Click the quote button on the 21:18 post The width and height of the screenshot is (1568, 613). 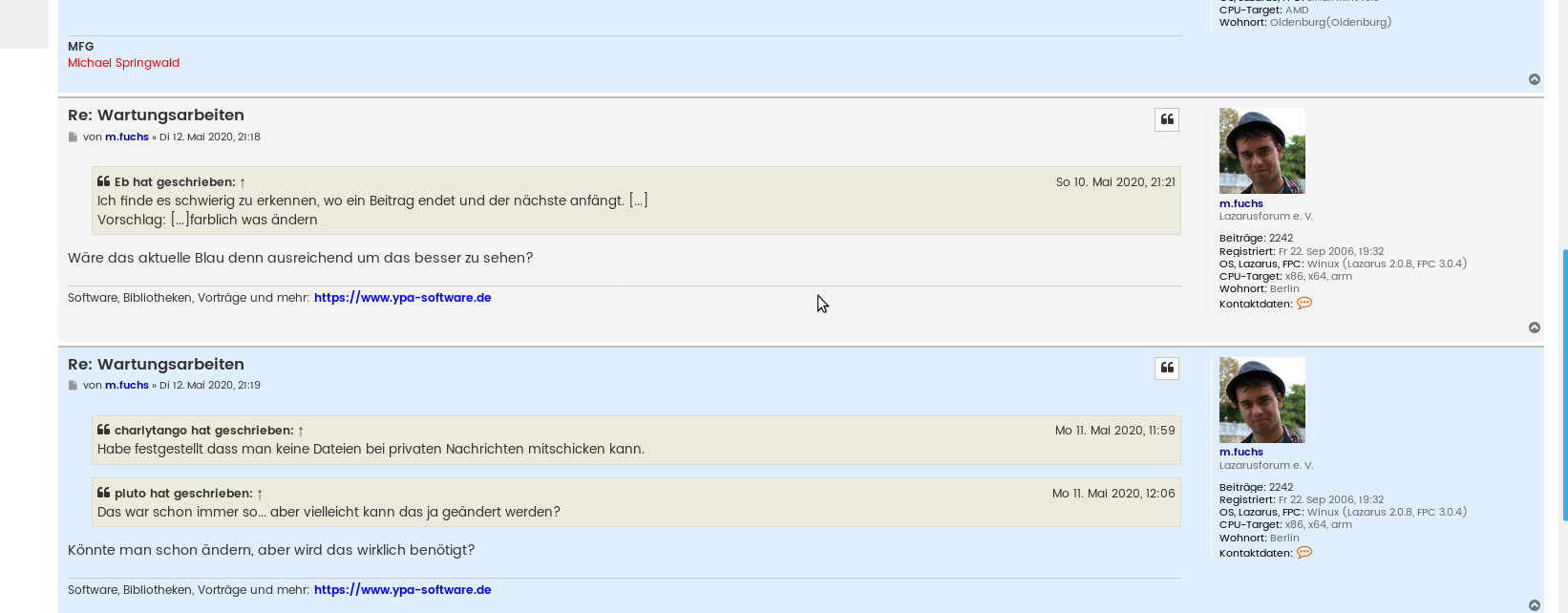coord(1167,119)
